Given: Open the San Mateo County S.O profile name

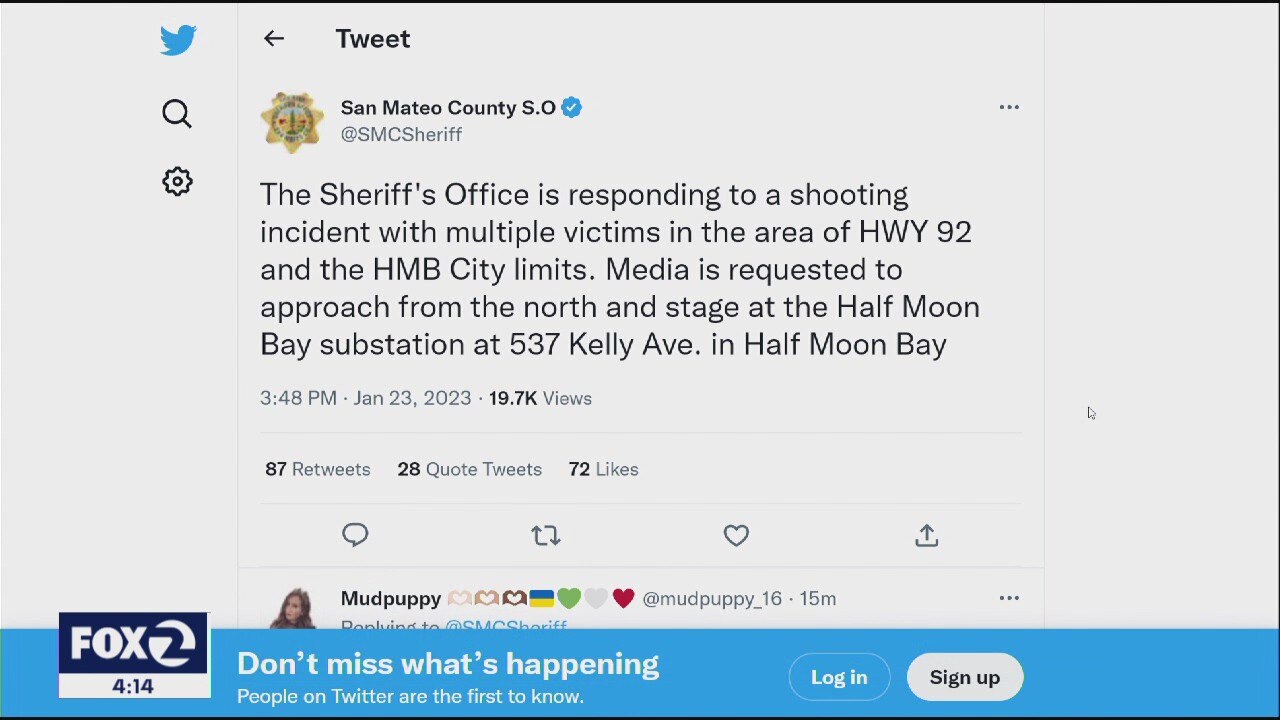Looking at the screenshot, I should tap(448, 108).
